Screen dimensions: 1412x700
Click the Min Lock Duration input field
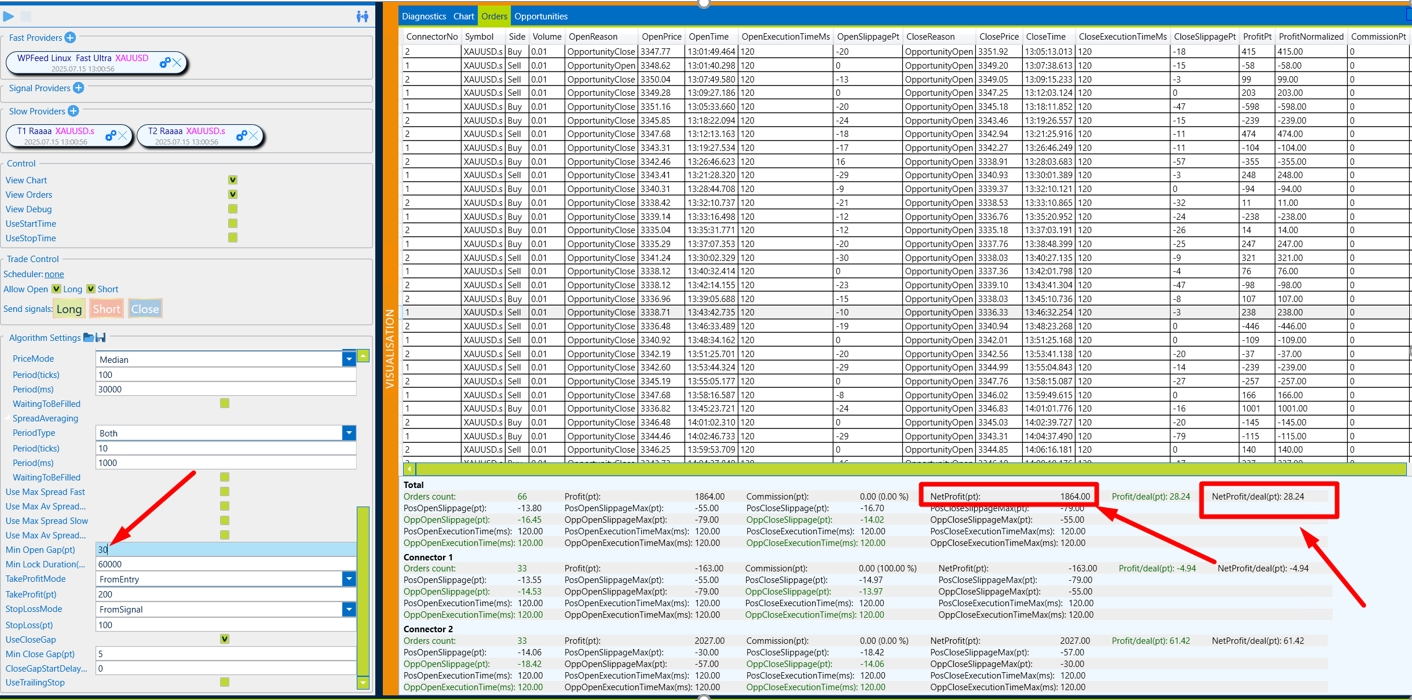tap(226, 564)
